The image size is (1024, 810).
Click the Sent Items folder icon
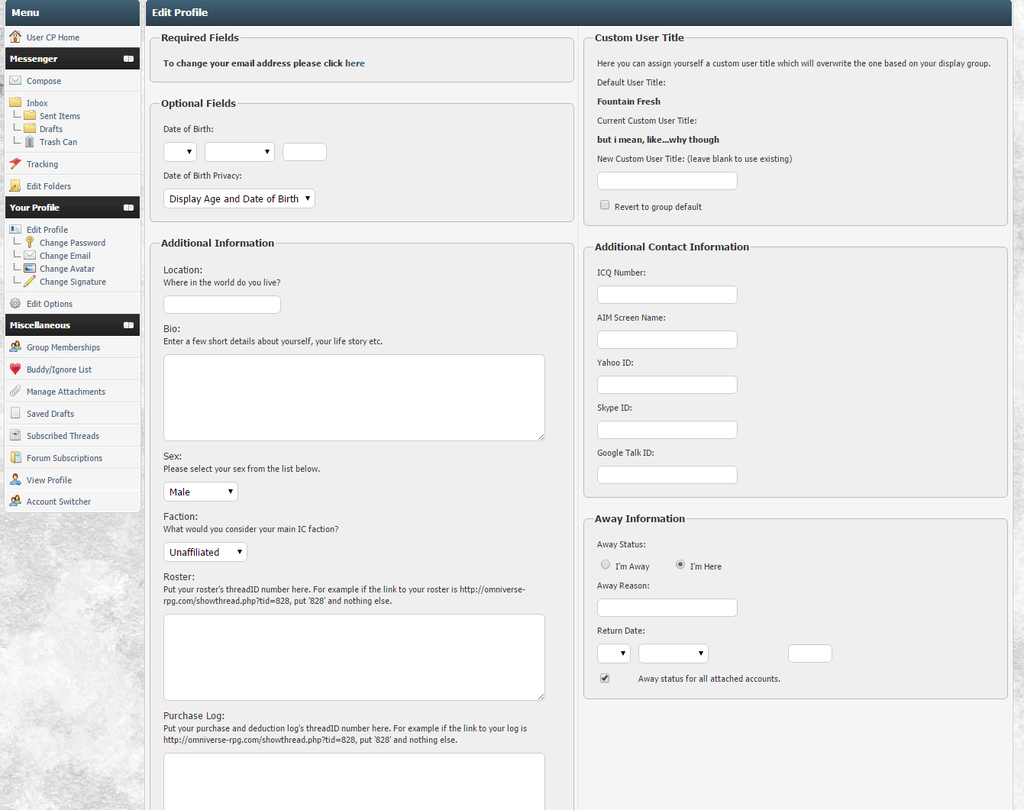point(29,116)
